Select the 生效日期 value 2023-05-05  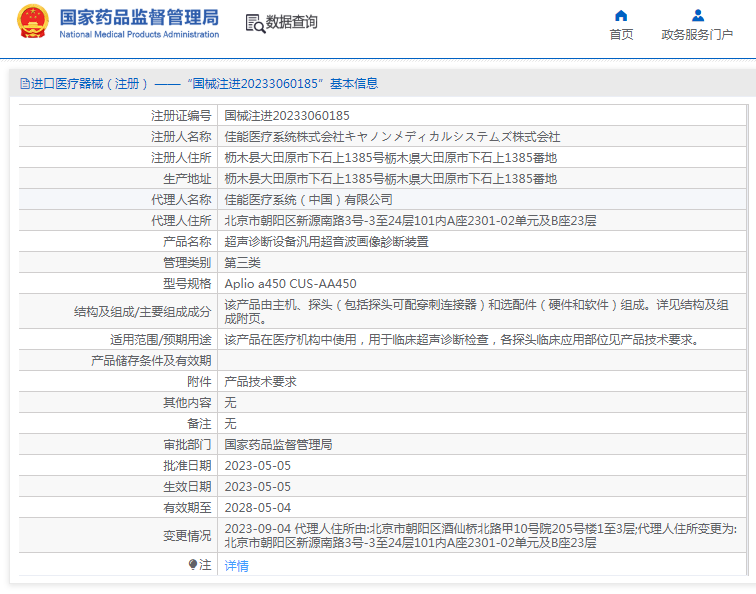tap(258, 486)
